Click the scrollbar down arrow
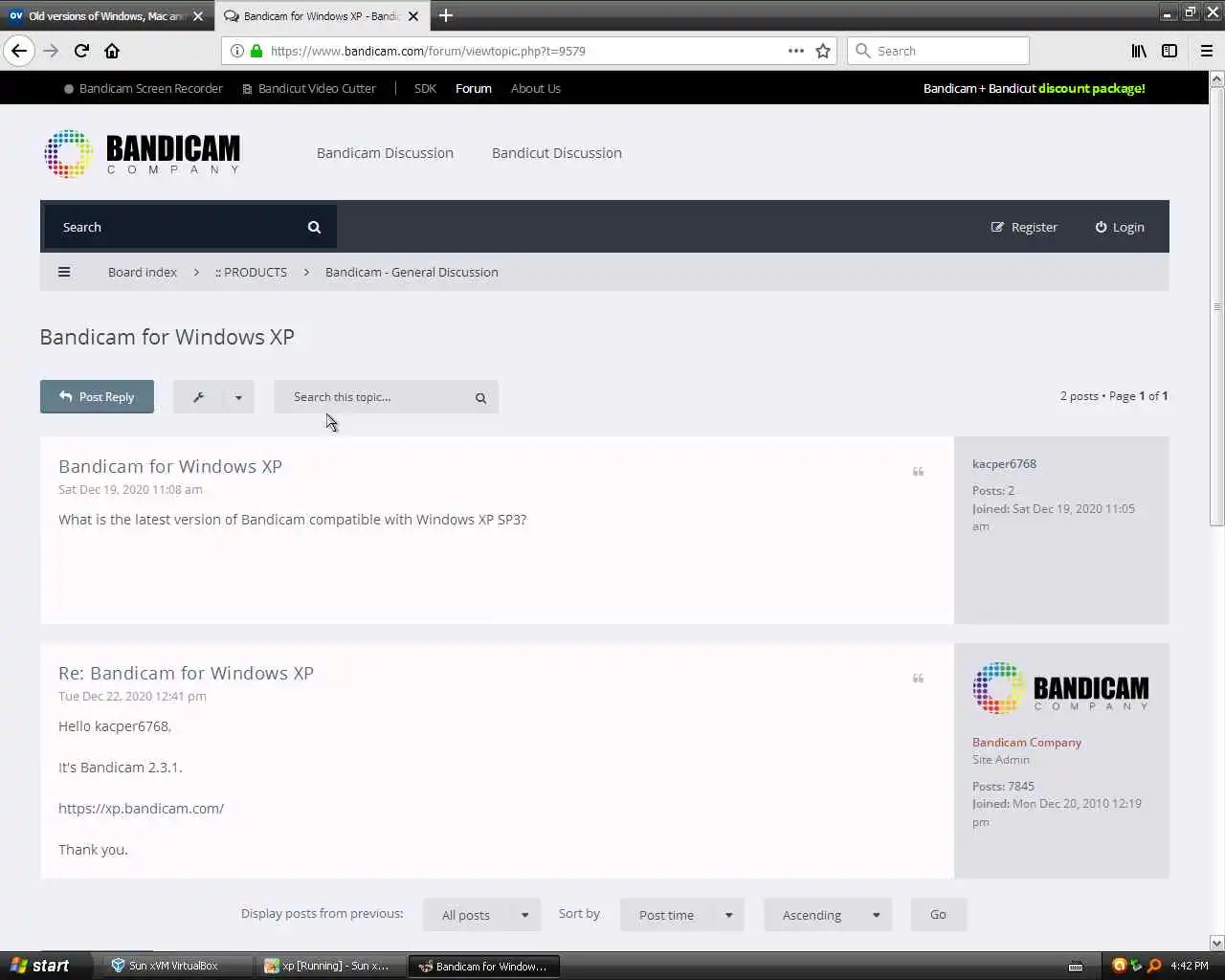Image resolution: width=1225 pixels, height=980 pixels. [1216, 943]
